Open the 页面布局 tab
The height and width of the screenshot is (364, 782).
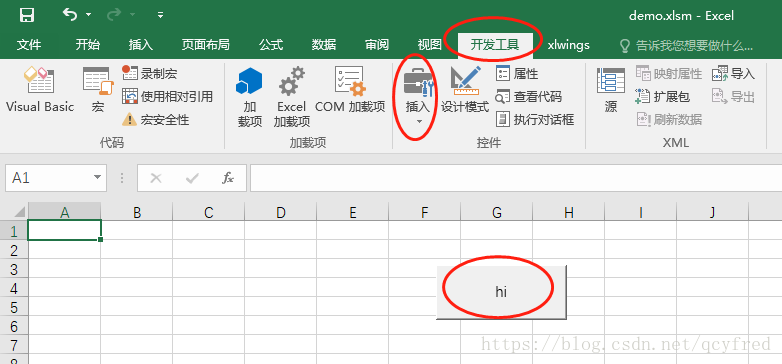(205, 45)
